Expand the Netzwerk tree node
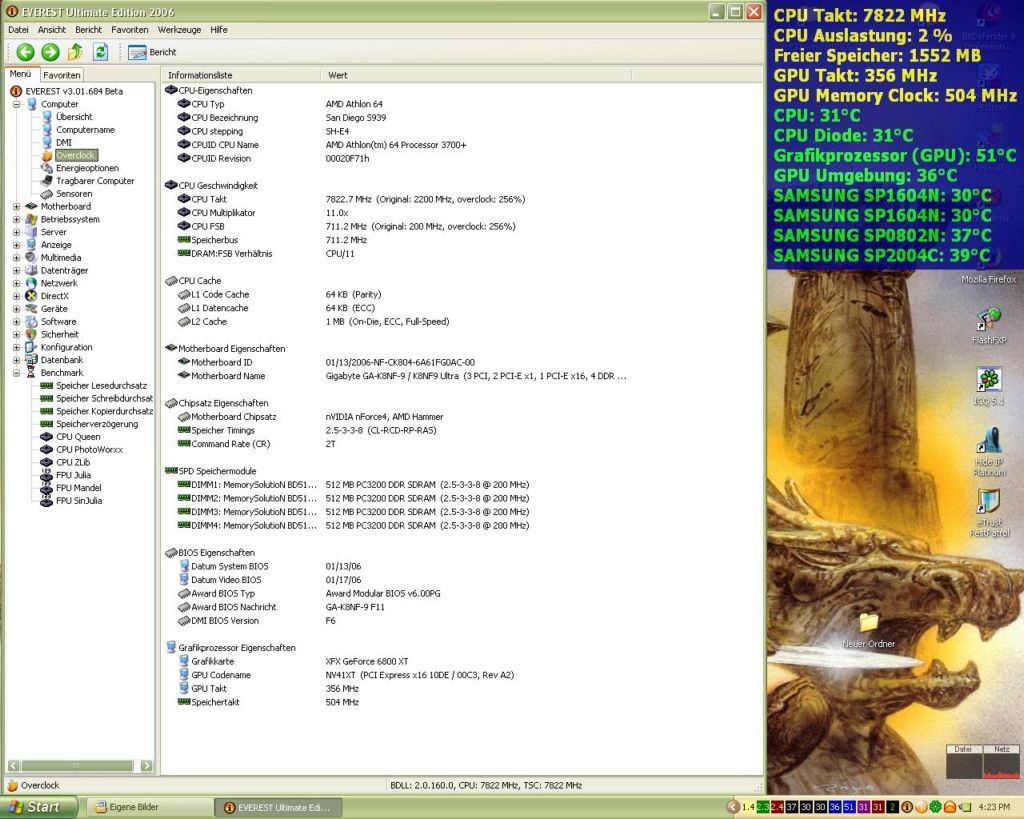The height and width of the screenshot is (819, 1024). tap(16, 283)
